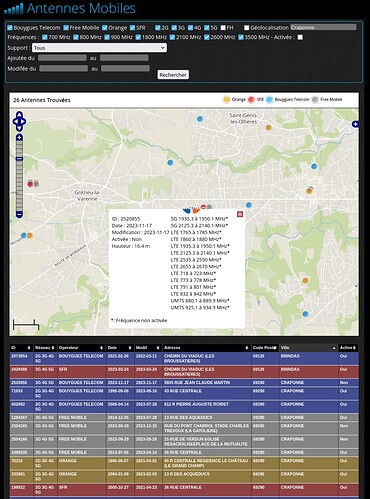370x499 pixels.
Task: Select the grey marker just above the info popup
Action: (x=209, y=207)
